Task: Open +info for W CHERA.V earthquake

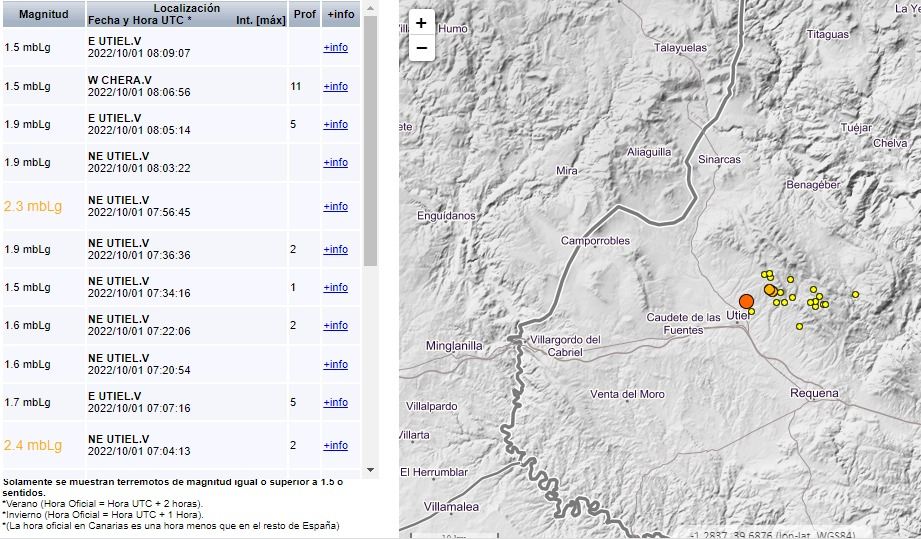Action: click(x=336, y=86)
